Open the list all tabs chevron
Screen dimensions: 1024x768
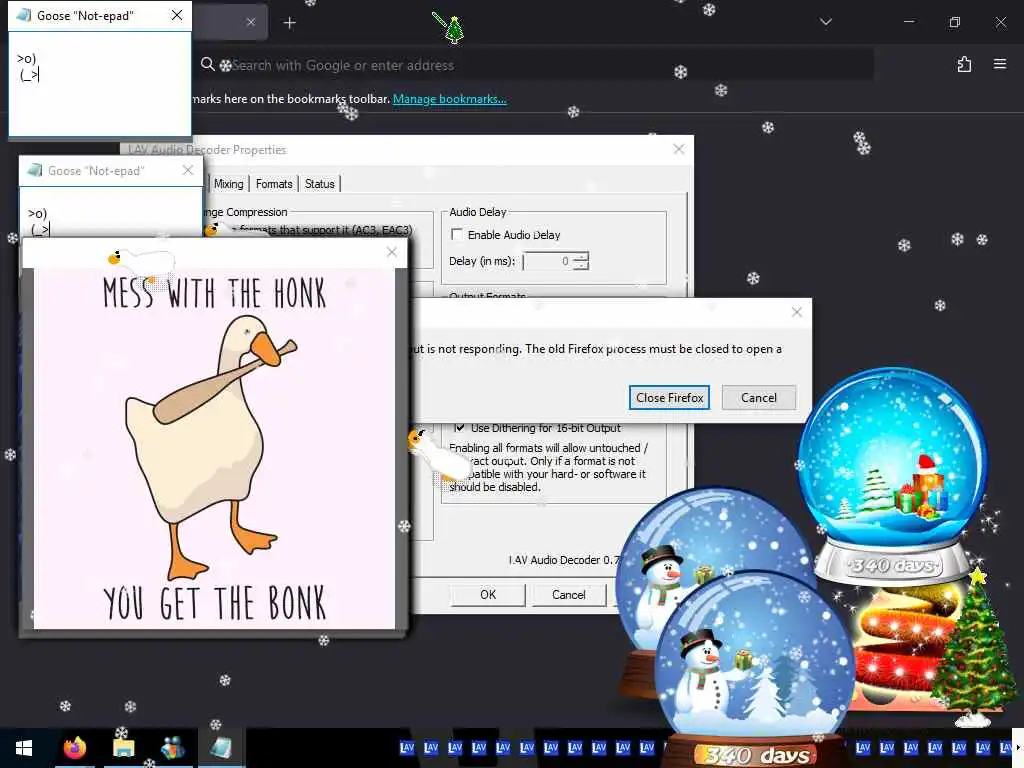coord(825,22)
